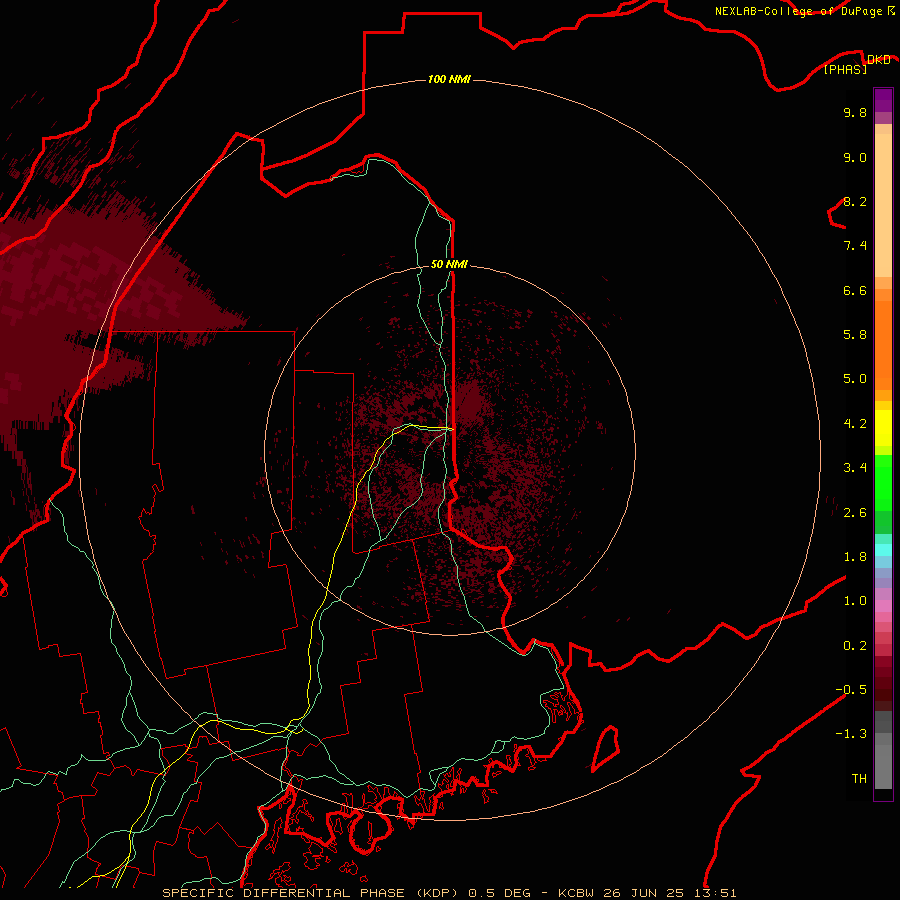Image resolution: width=900 pixels, height=900 pixels.
Task: Pick the peach segment of the color bar
Action: pyautogui.click(x=883, y=205)
